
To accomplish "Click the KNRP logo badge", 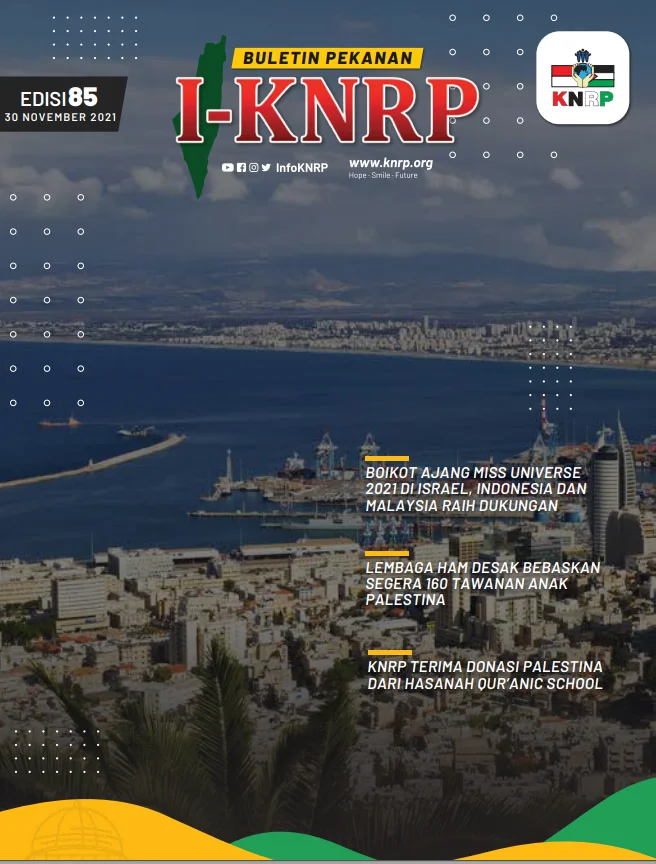I will click(583, 78).
